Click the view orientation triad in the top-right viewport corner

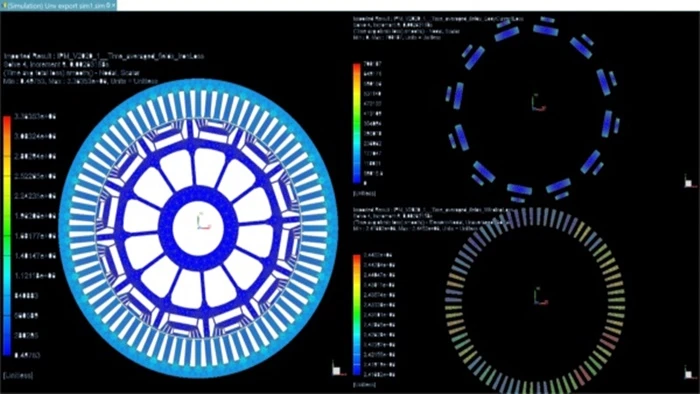[690, 182]
